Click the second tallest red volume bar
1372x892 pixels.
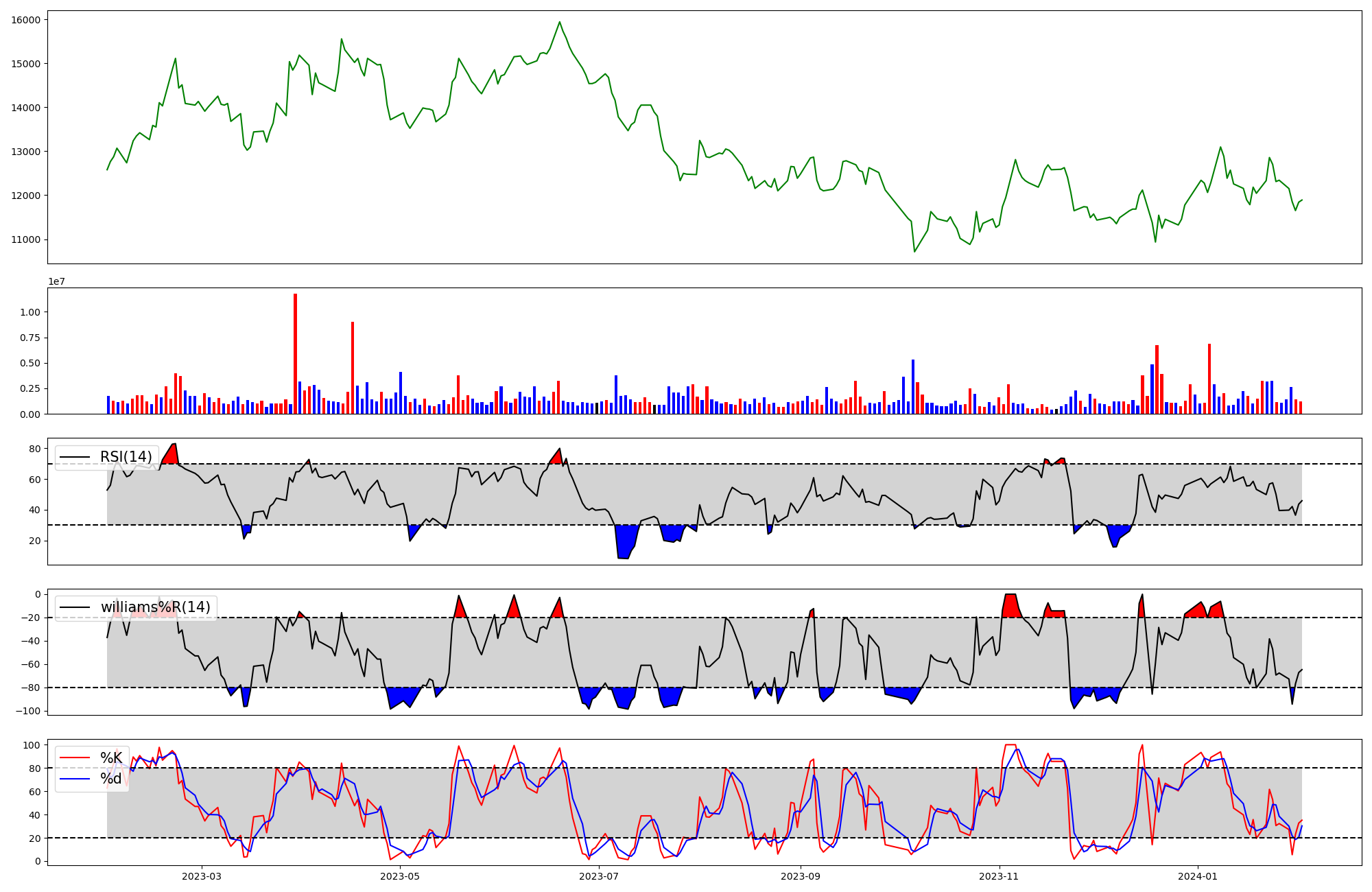353,367
